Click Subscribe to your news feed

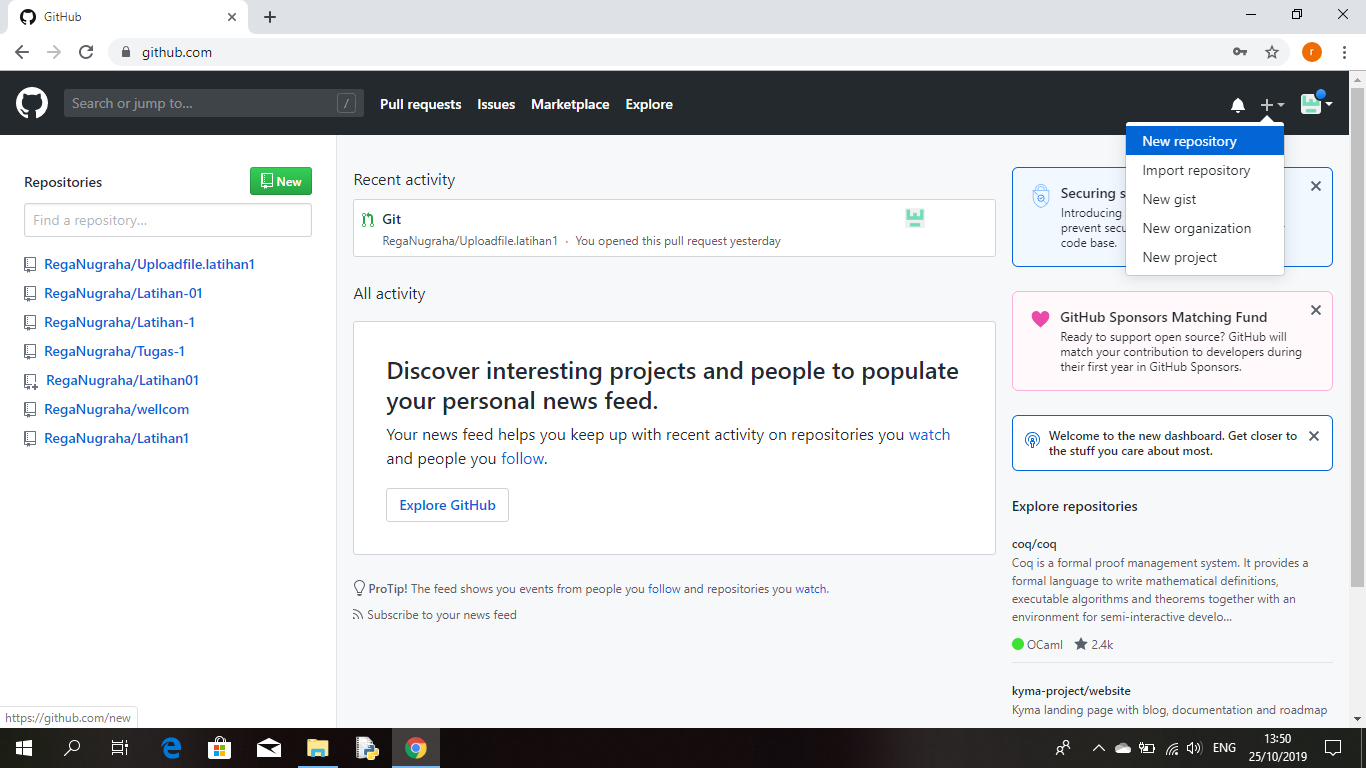point(442,615)
